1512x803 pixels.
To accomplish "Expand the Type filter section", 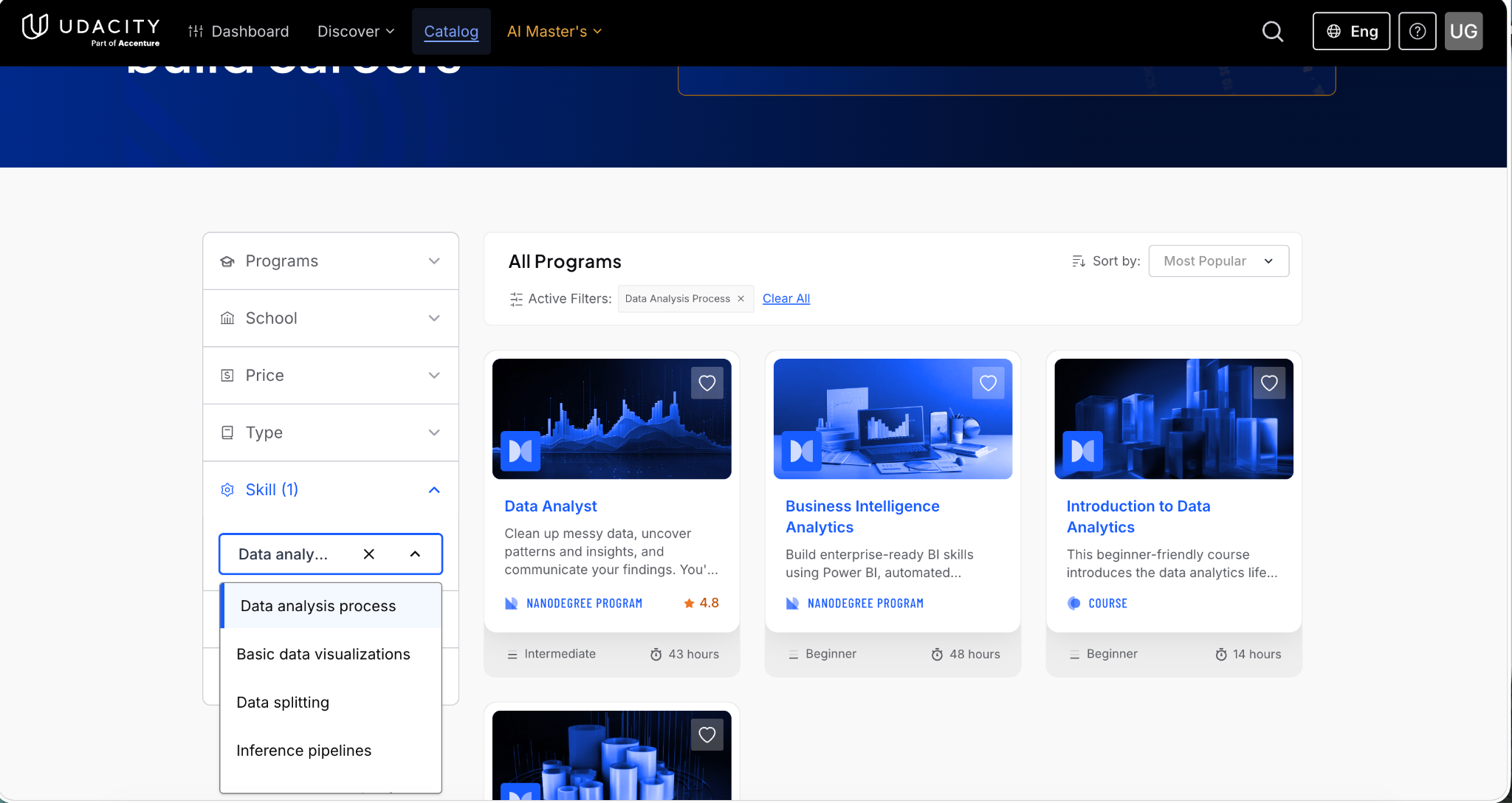I will (x=331, y=432).
